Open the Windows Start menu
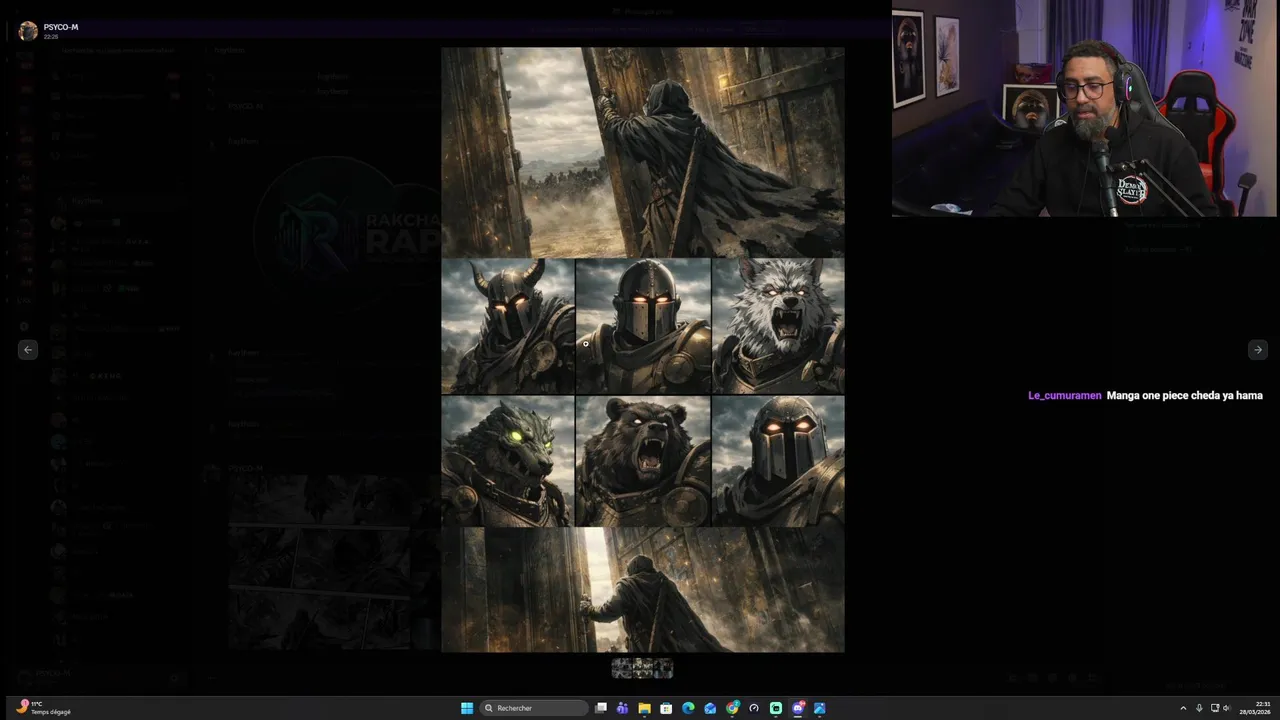 (467, 708)
